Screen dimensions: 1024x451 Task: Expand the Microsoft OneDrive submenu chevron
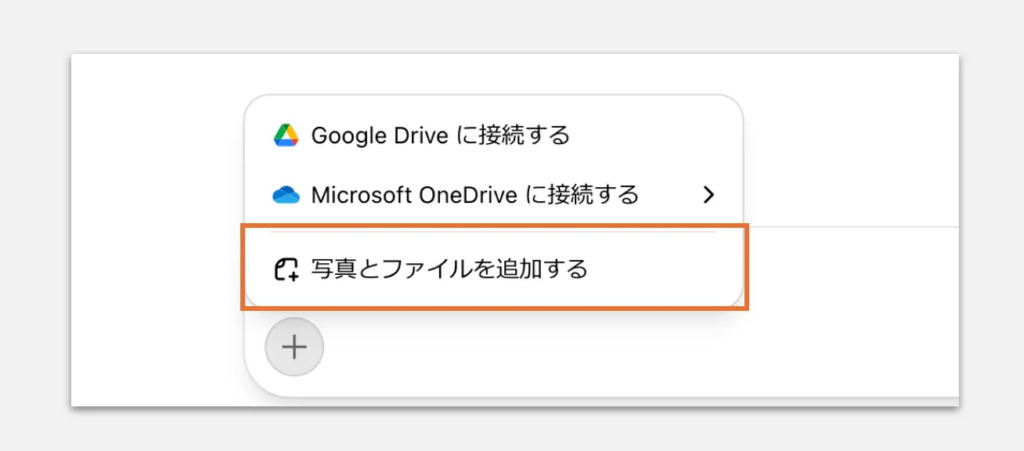709,194
